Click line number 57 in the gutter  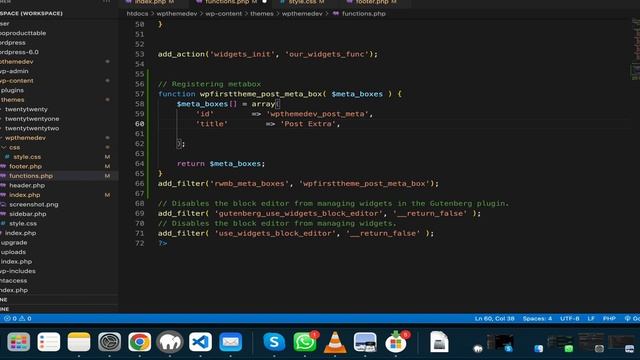click(140, 94)
